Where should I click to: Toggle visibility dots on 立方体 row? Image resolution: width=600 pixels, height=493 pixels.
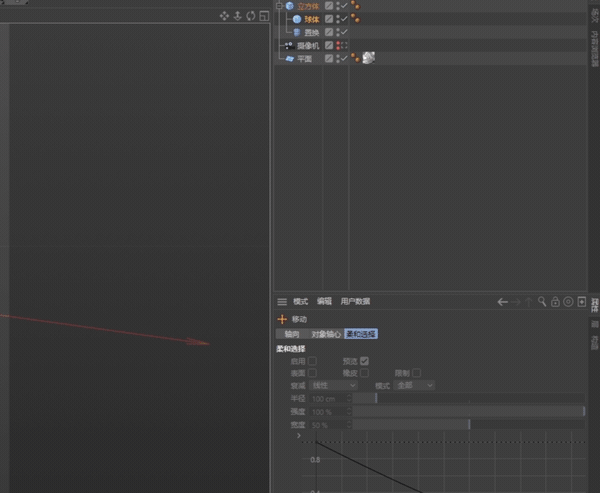(x=338, y=6)
